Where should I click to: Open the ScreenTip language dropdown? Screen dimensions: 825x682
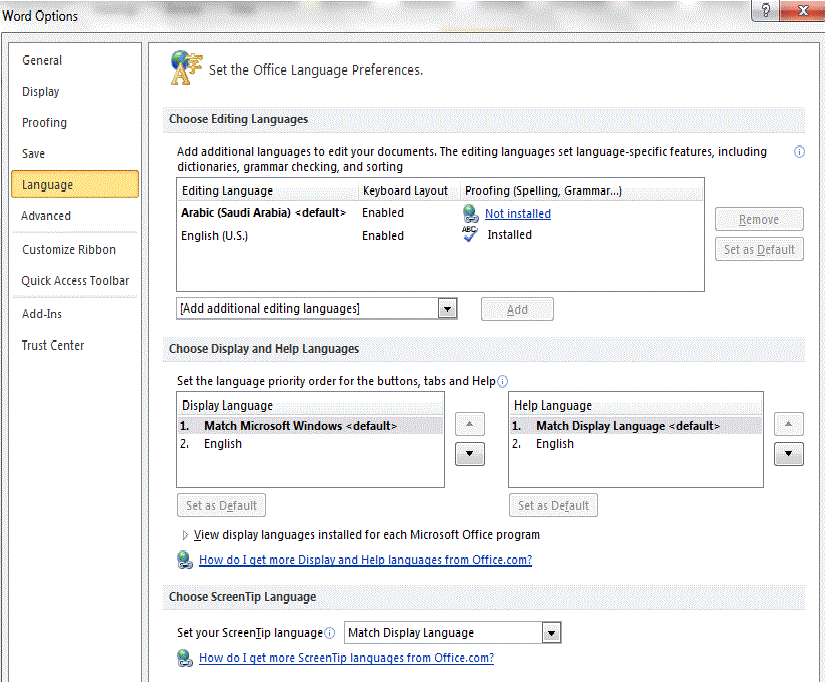pyautogui.click(x=551, y=633)
